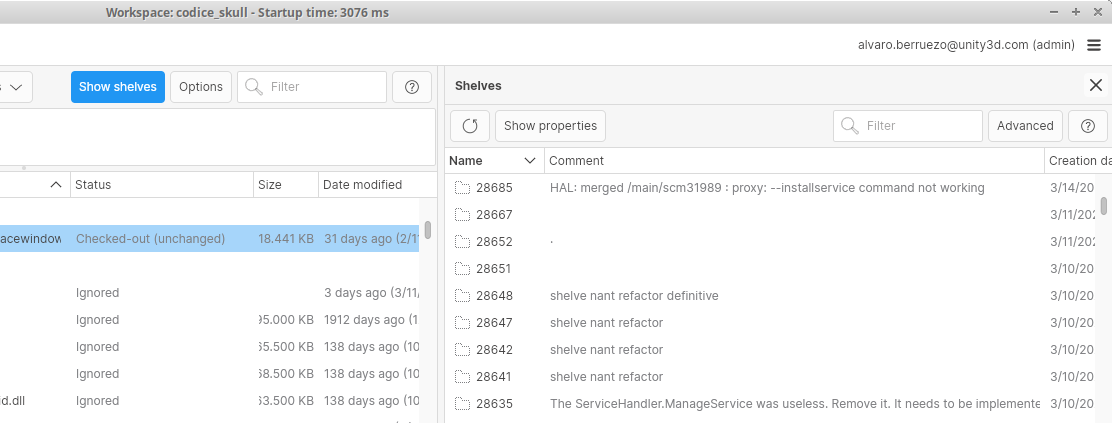Sort by the Comment column header
1112x423 pixels.
(x=790, y=161)
